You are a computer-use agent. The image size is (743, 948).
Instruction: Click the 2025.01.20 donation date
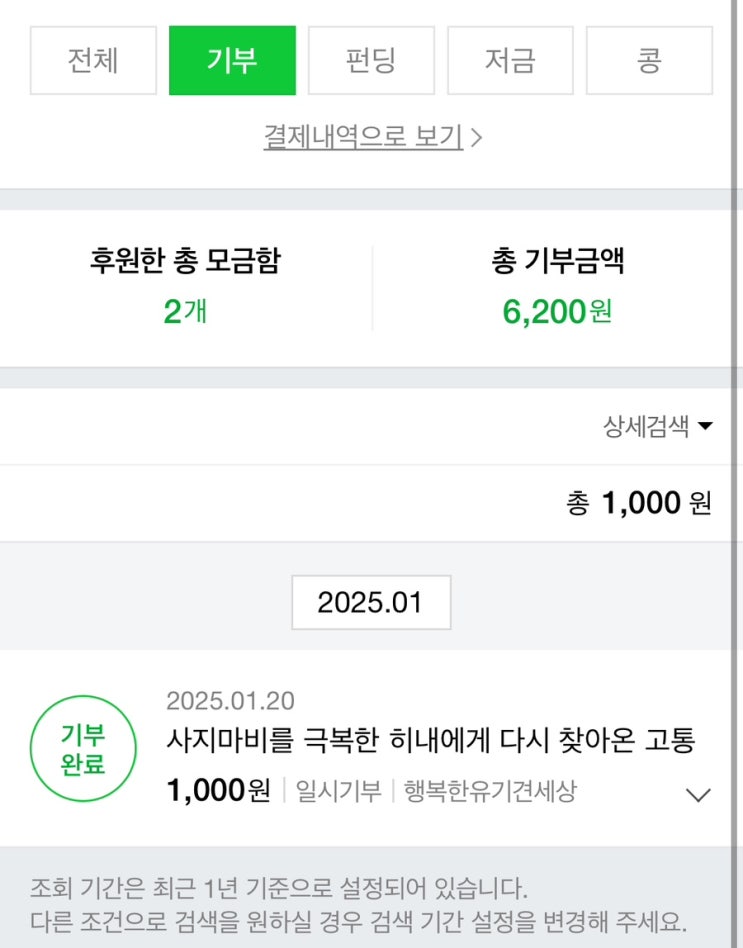(230, 701)
